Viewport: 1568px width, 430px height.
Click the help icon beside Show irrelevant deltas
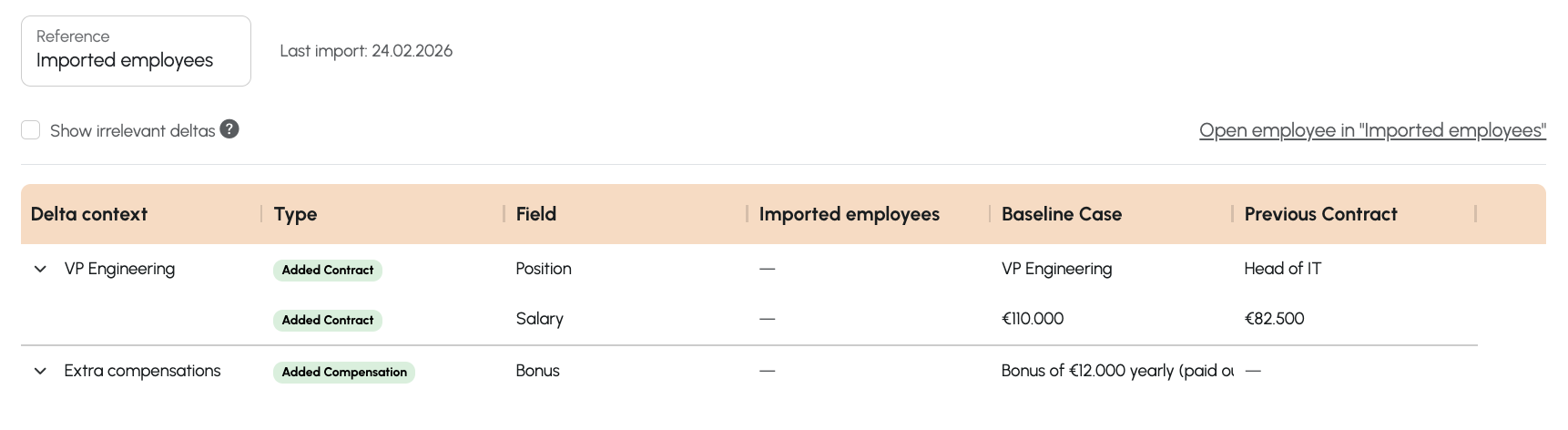[x=229, y=129]
